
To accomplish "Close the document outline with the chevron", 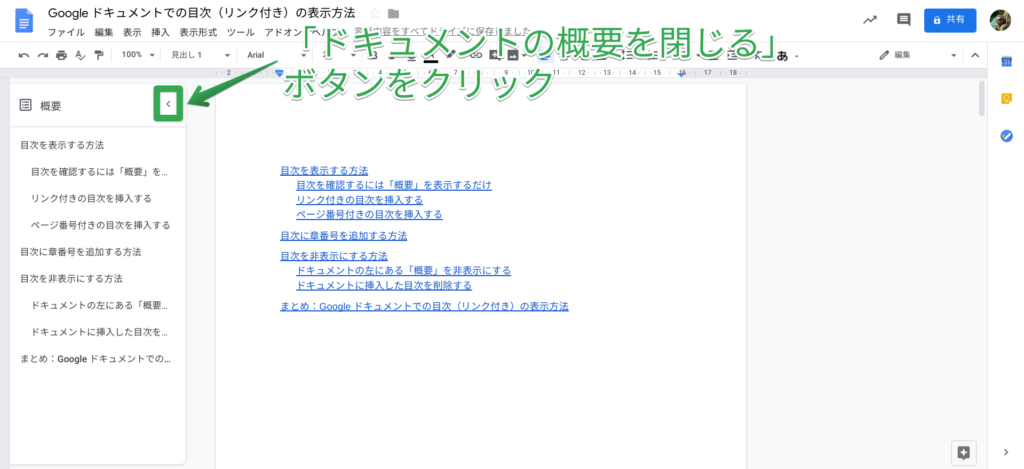I will (168, 103).
